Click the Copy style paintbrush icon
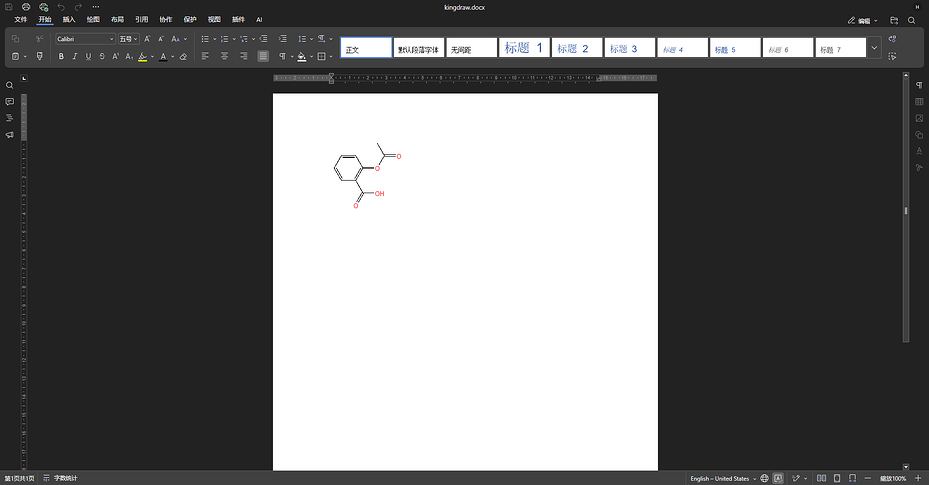Screen dimensions: 929x485 click(x=40, y=56)
